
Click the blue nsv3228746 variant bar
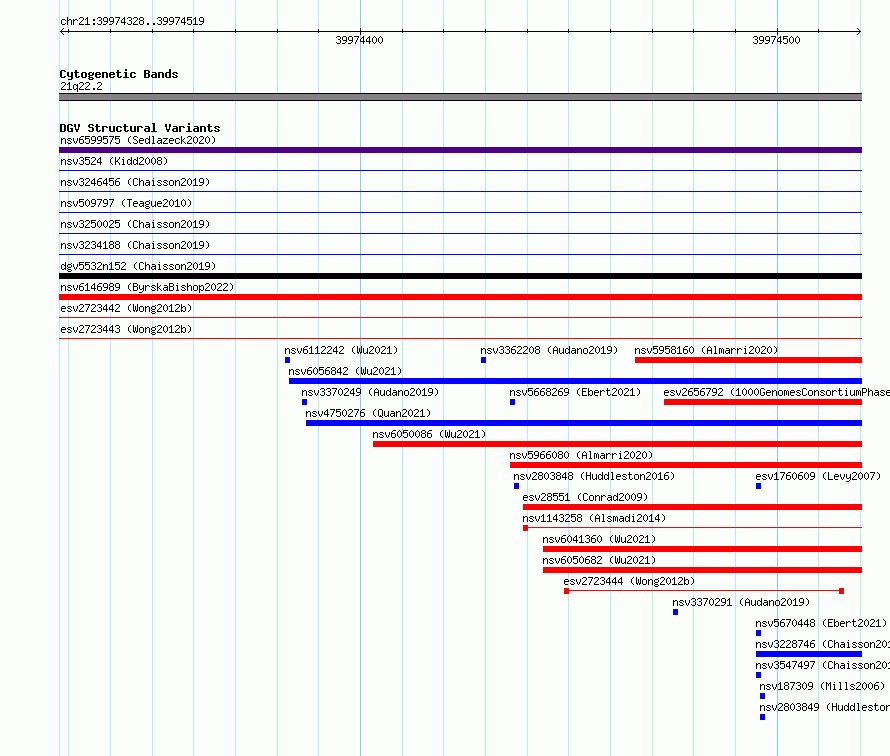(x=809, y=654)
